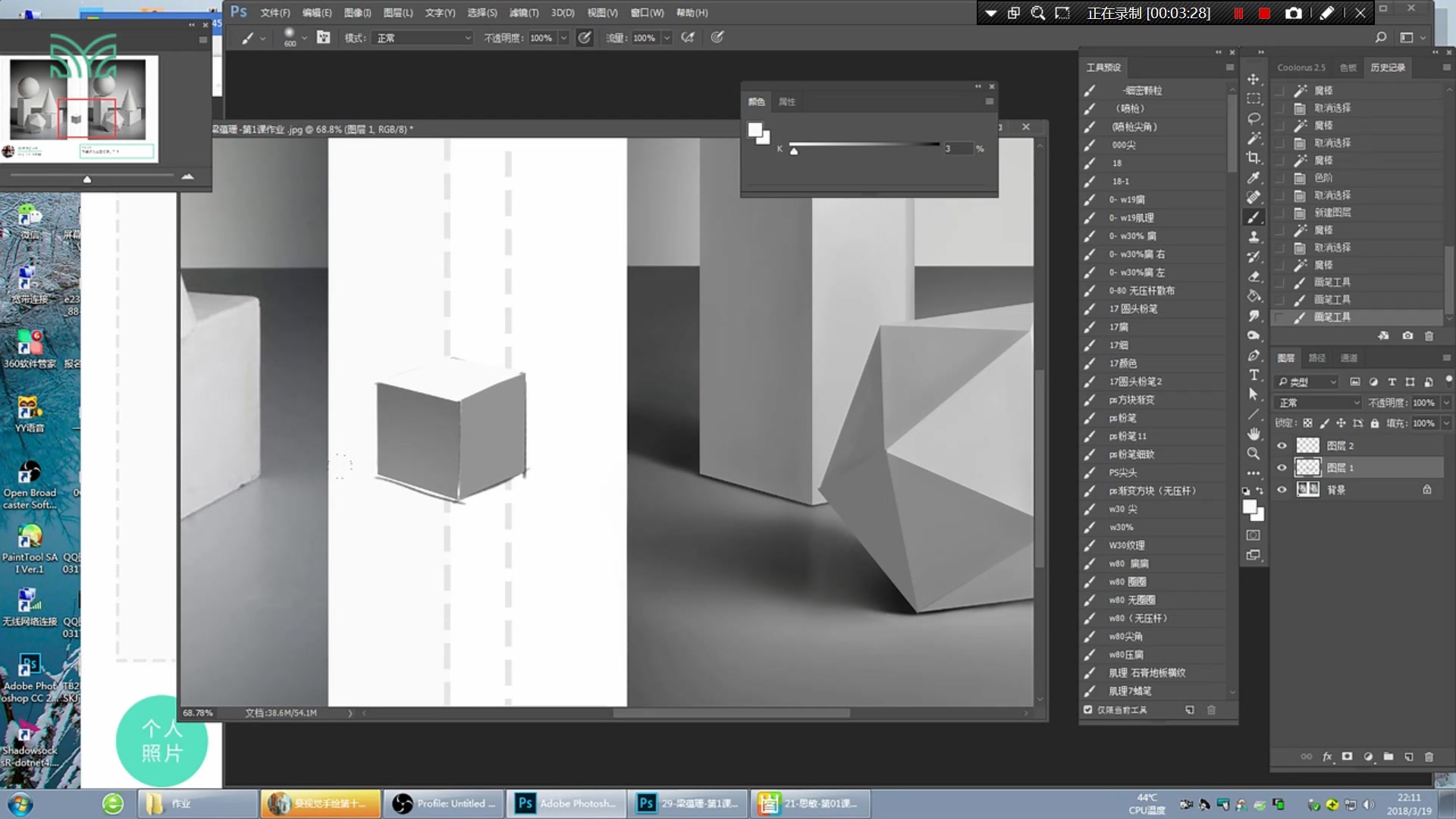Image resolution: width=1456 pixels, height=819 pixels.
Task: Expand the layer opacity 不透明度 dropdown arrow
Action: click(x=1446, y=403)
